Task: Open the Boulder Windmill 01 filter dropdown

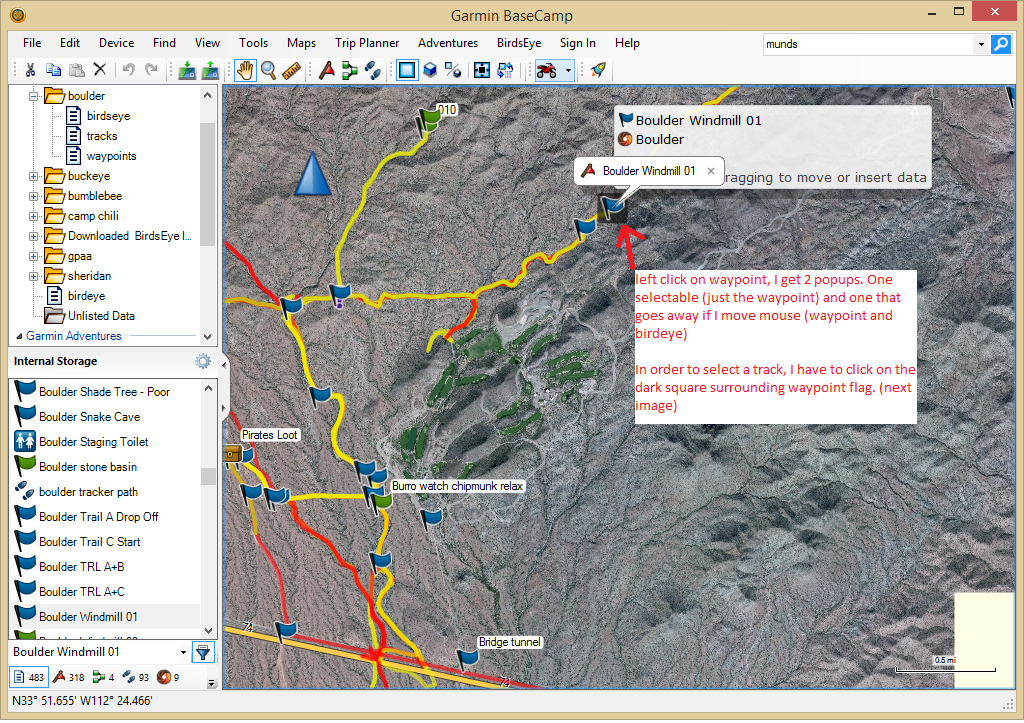Action: 183,653
